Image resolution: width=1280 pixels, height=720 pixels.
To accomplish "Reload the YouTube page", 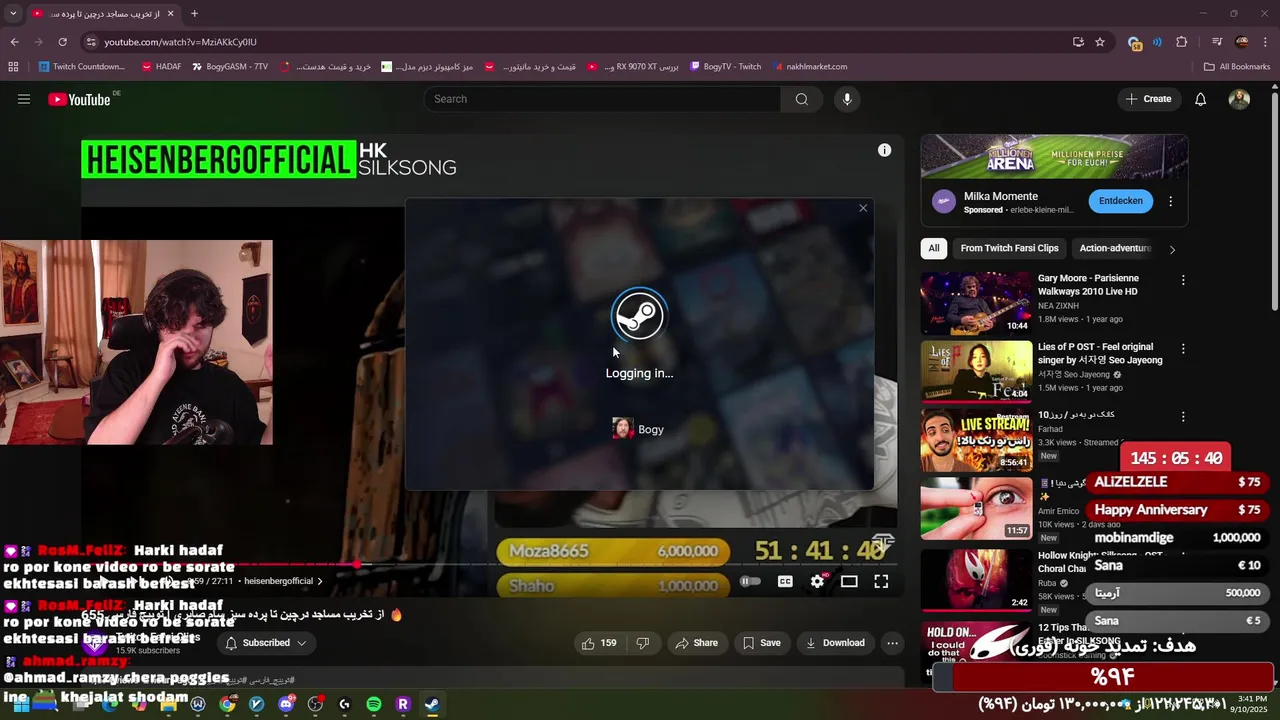I will click(62, 42).
